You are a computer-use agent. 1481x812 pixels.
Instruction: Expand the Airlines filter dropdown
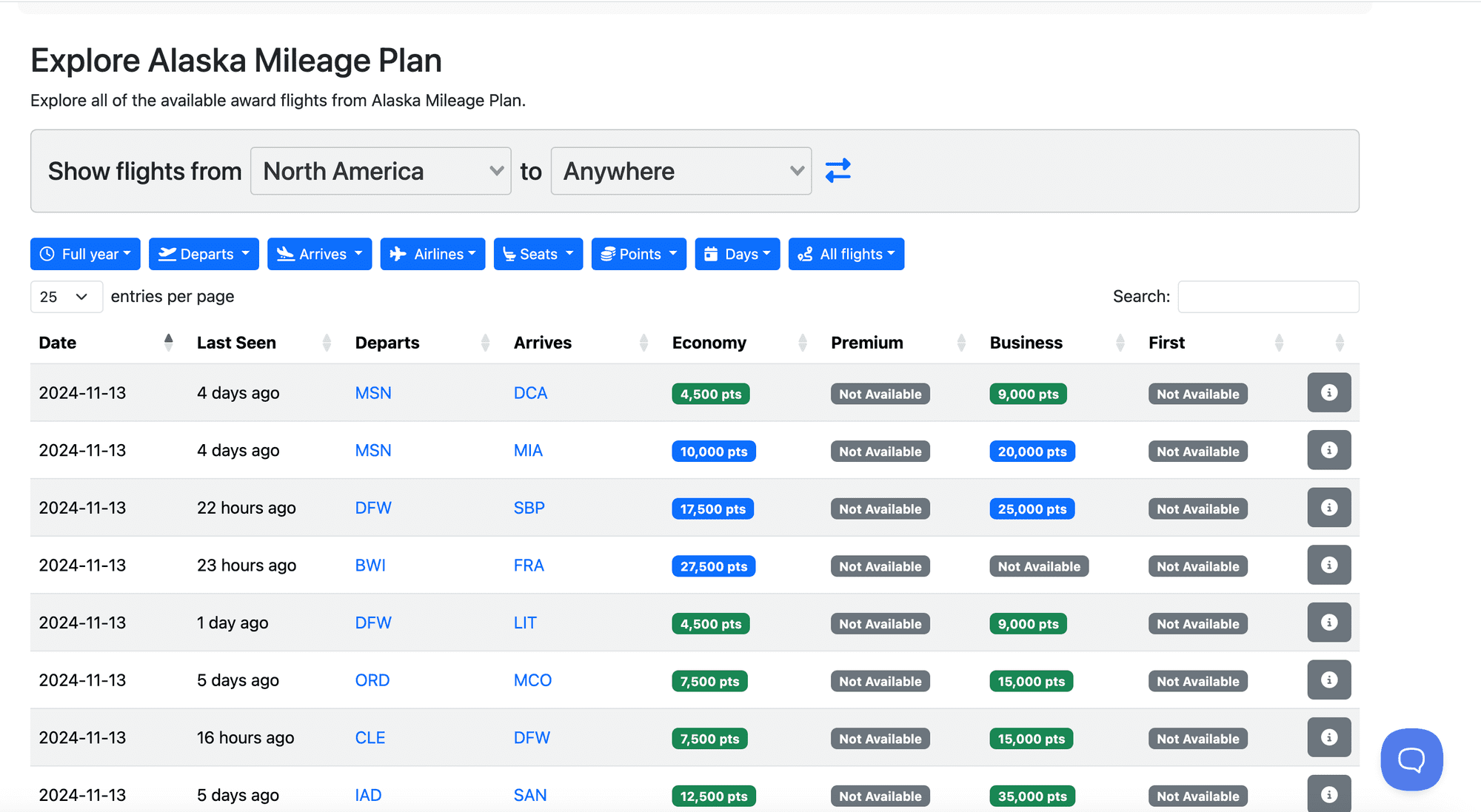point(432,254)
